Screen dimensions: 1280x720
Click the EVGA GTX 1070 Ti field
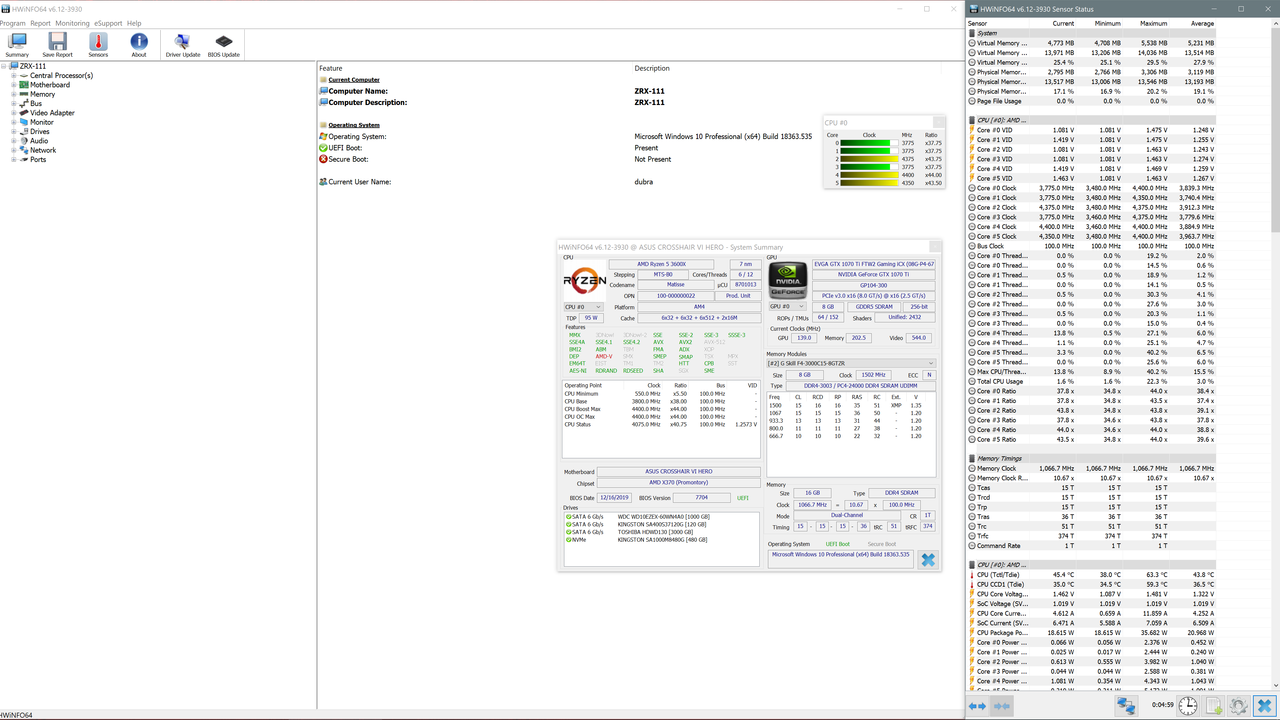tap(874, 264)
